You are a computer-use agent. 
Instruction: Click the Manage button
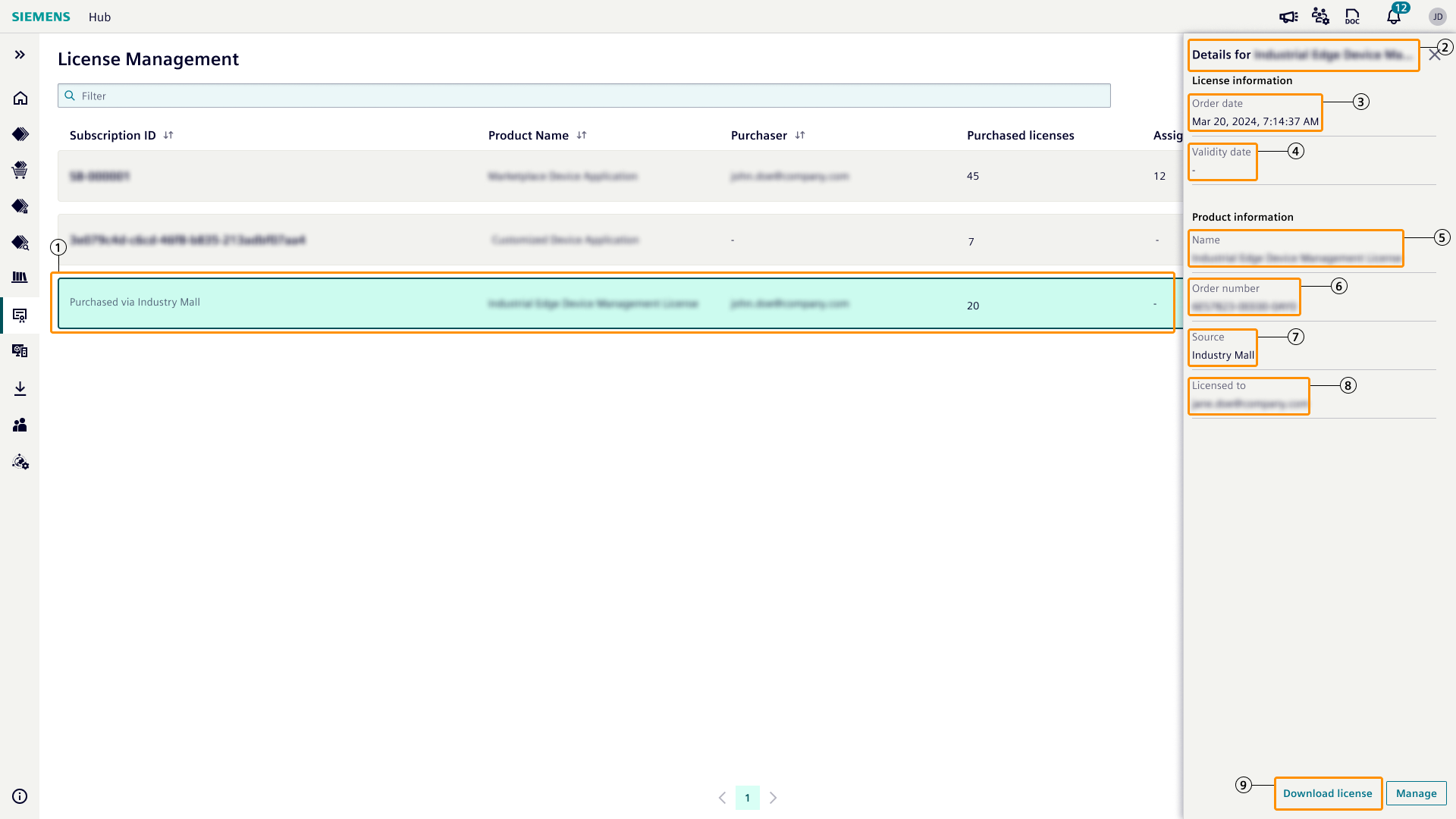tap(1416, 793)
